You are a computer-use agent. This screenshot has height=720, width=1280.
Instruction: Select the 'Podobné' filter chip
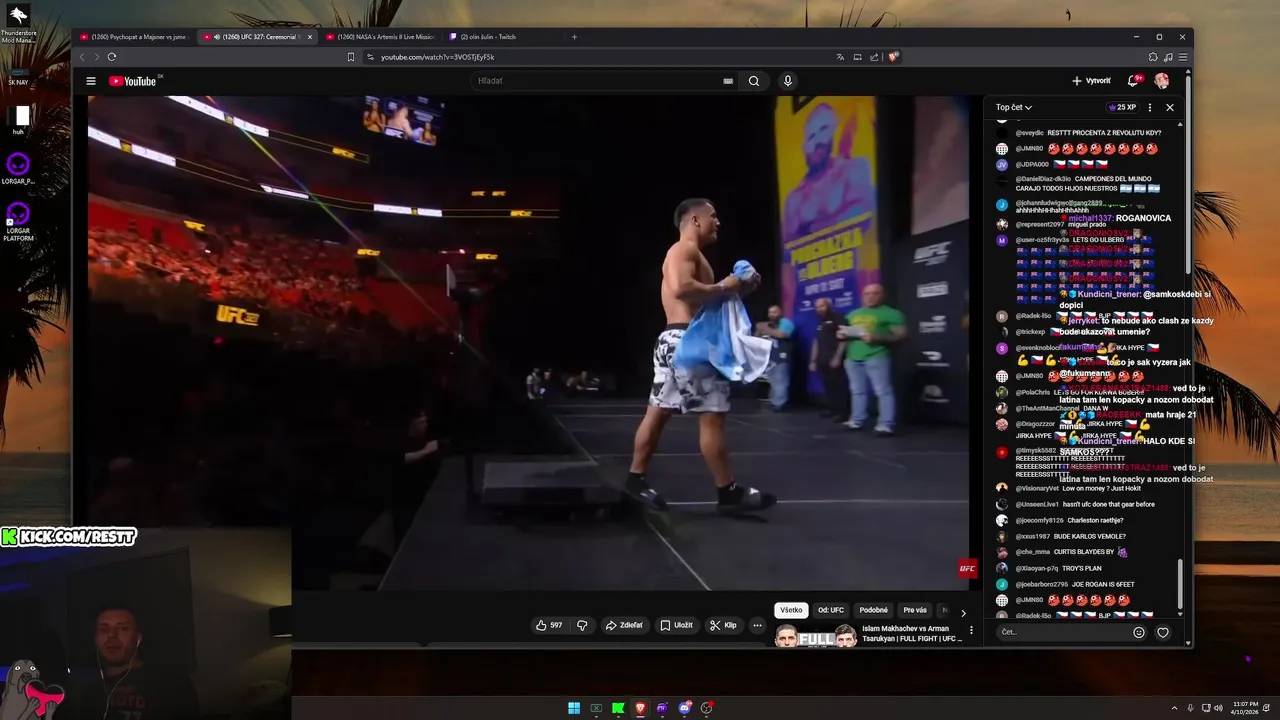click(874, 610)
